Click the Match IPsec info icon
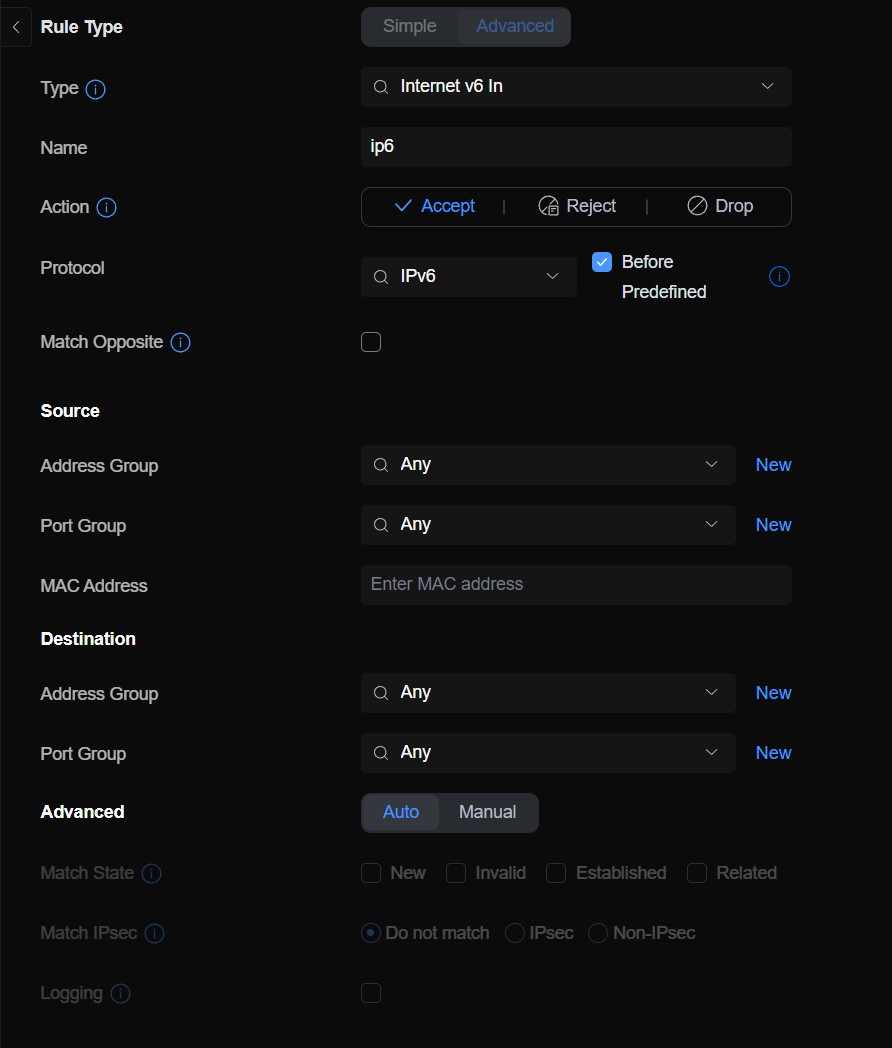Image resolution: width=892 pixels, height=1048 pixels. click(x=154, y=934)
